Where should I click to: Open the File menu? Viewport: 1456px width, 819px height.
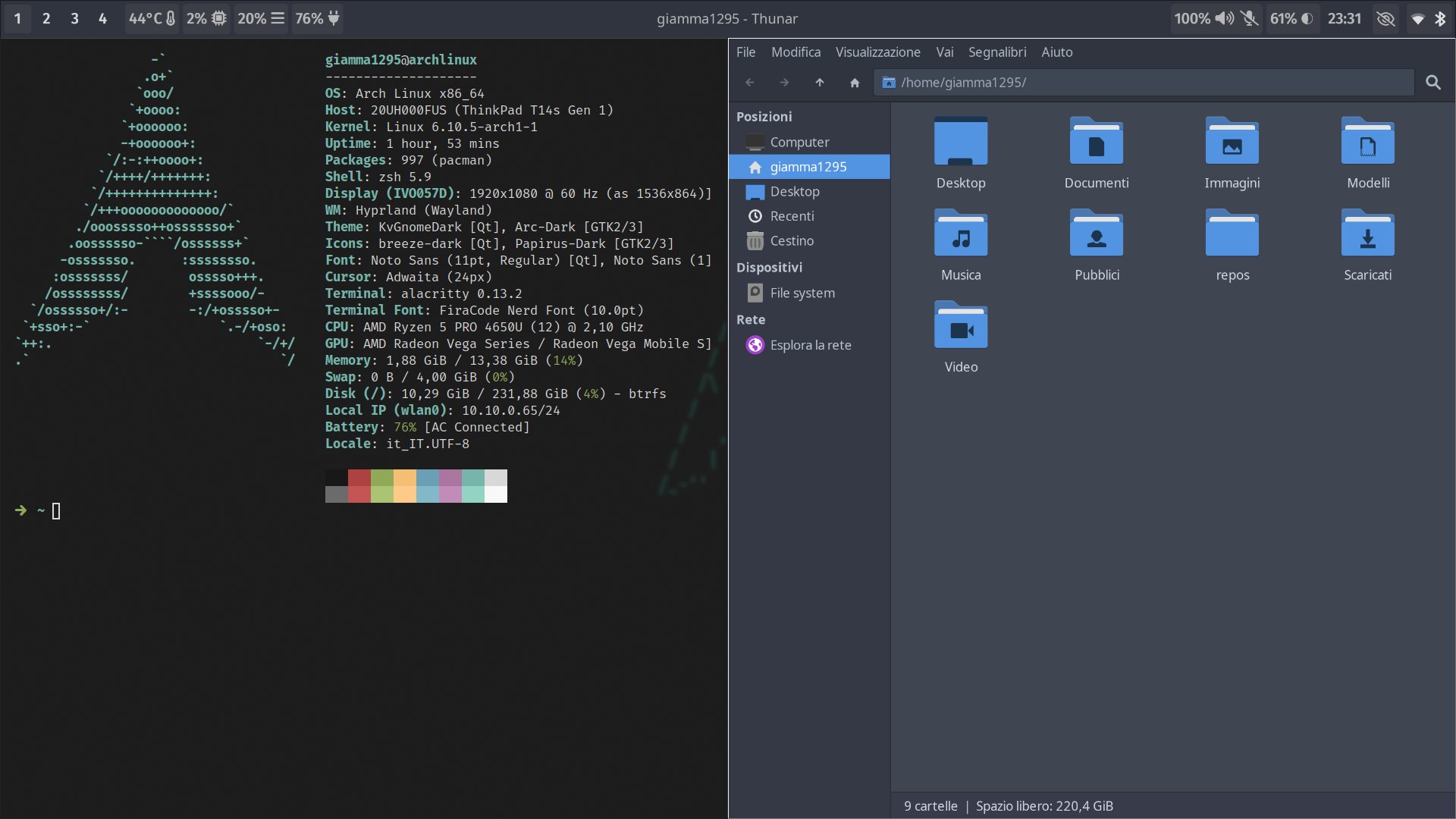[x=746, y=52]
